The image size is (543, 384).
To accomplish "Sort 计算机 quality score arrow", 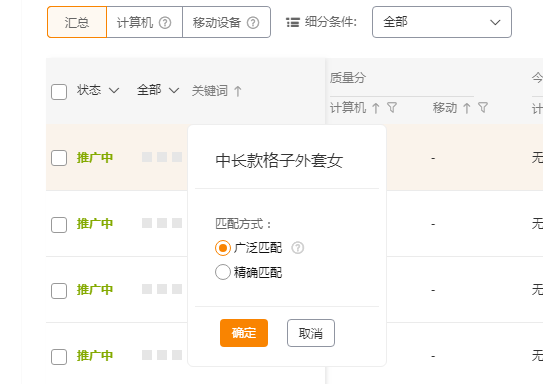I will pos(376,108).
